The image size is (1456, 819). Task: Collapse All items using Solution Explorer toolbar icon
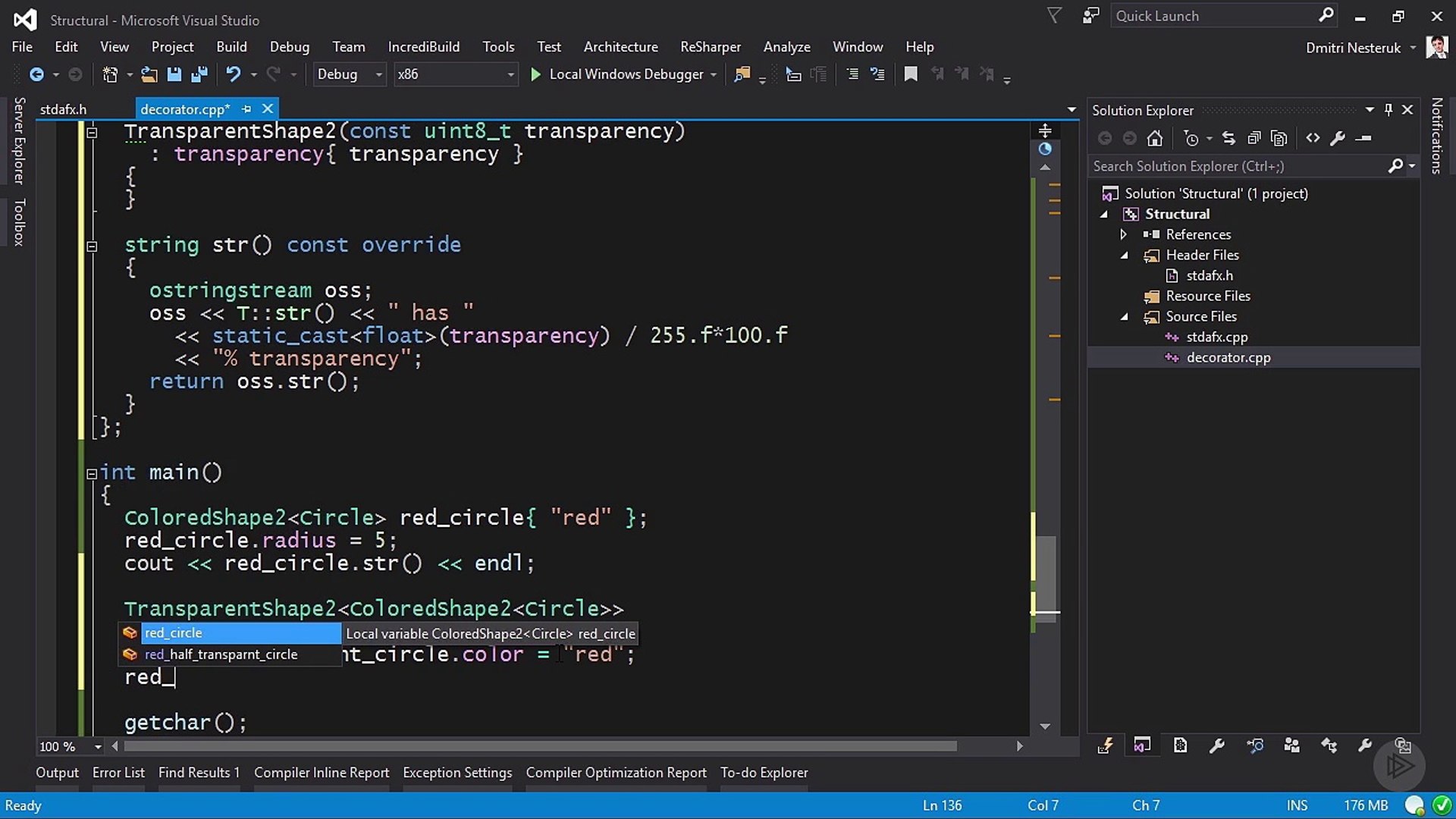click(x=1254, y=138)
